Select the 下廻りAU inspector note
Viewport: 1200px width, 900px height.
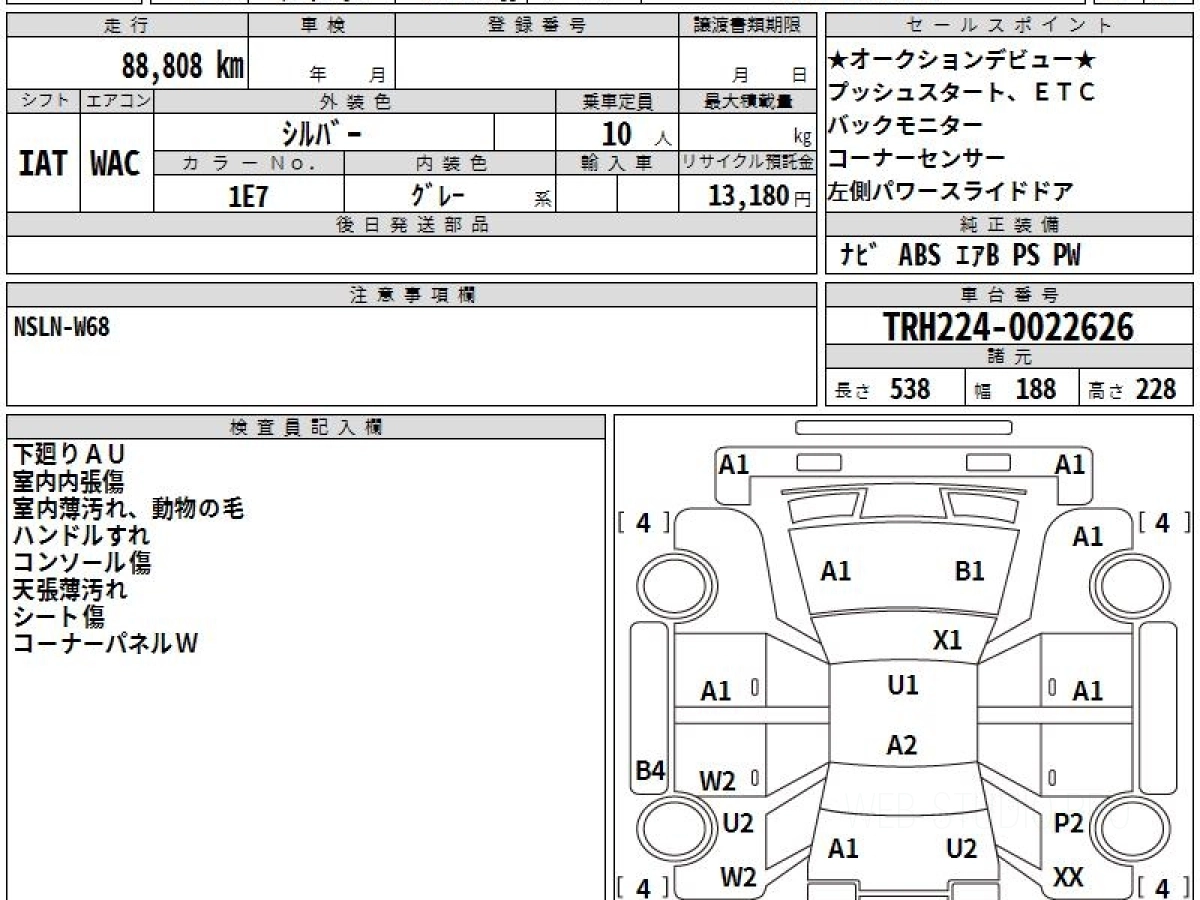pyautogui.click(x=70, y=455)
